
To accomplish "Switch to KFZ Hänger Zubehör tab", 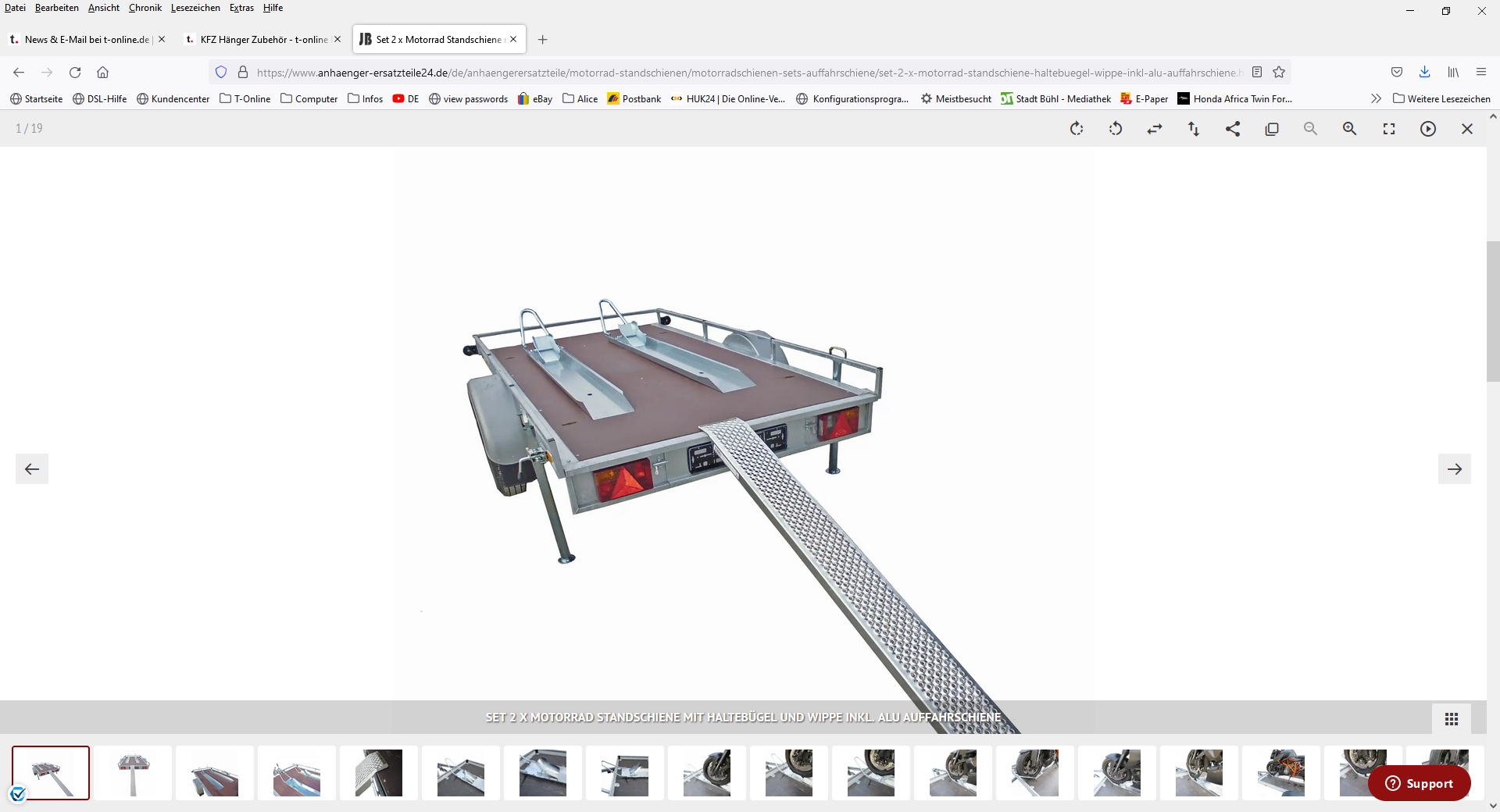I will [263, 39].
